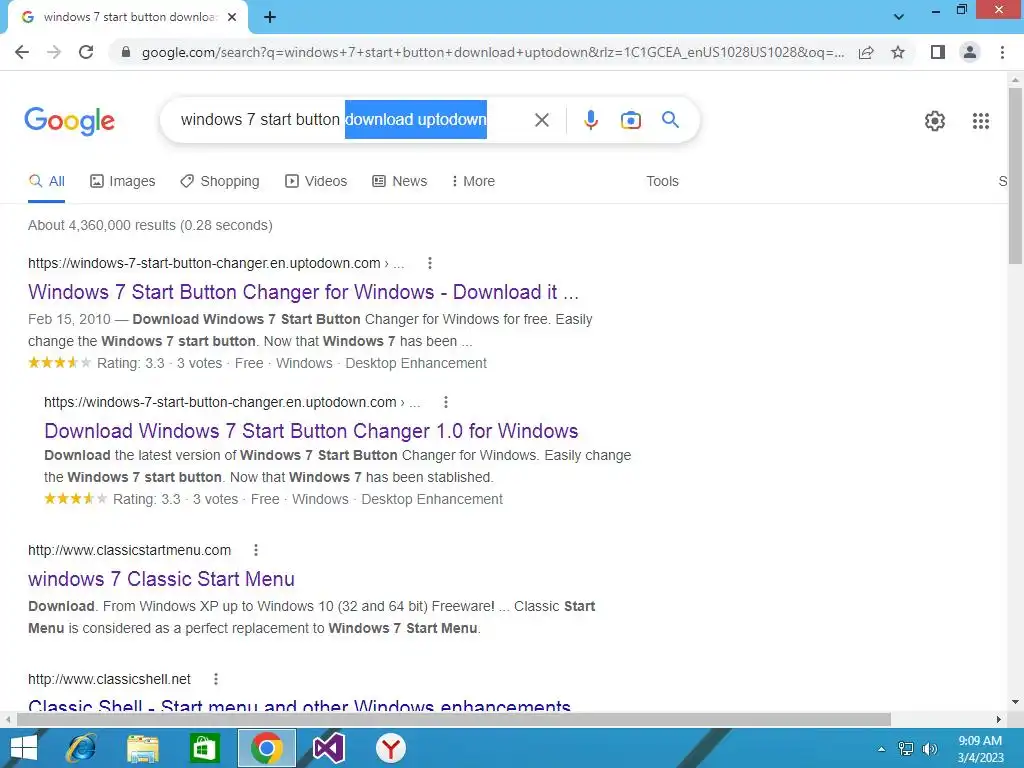Screen dimensions: 1024x768
Task: Expand the tab search chevron
Action: click(899, 18)
